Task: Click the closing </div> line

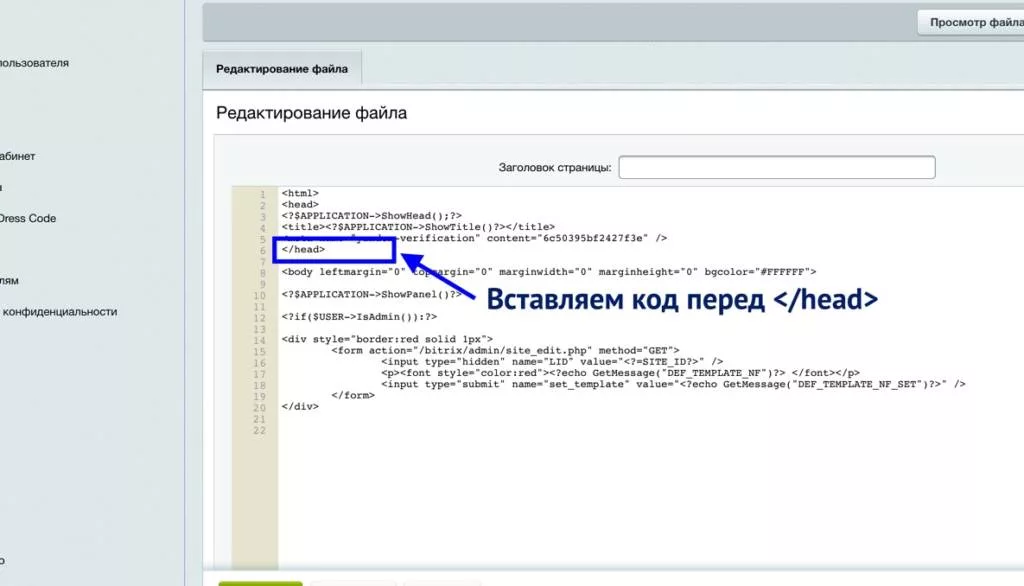Action: pyautogui.click(x=300, y=406)
